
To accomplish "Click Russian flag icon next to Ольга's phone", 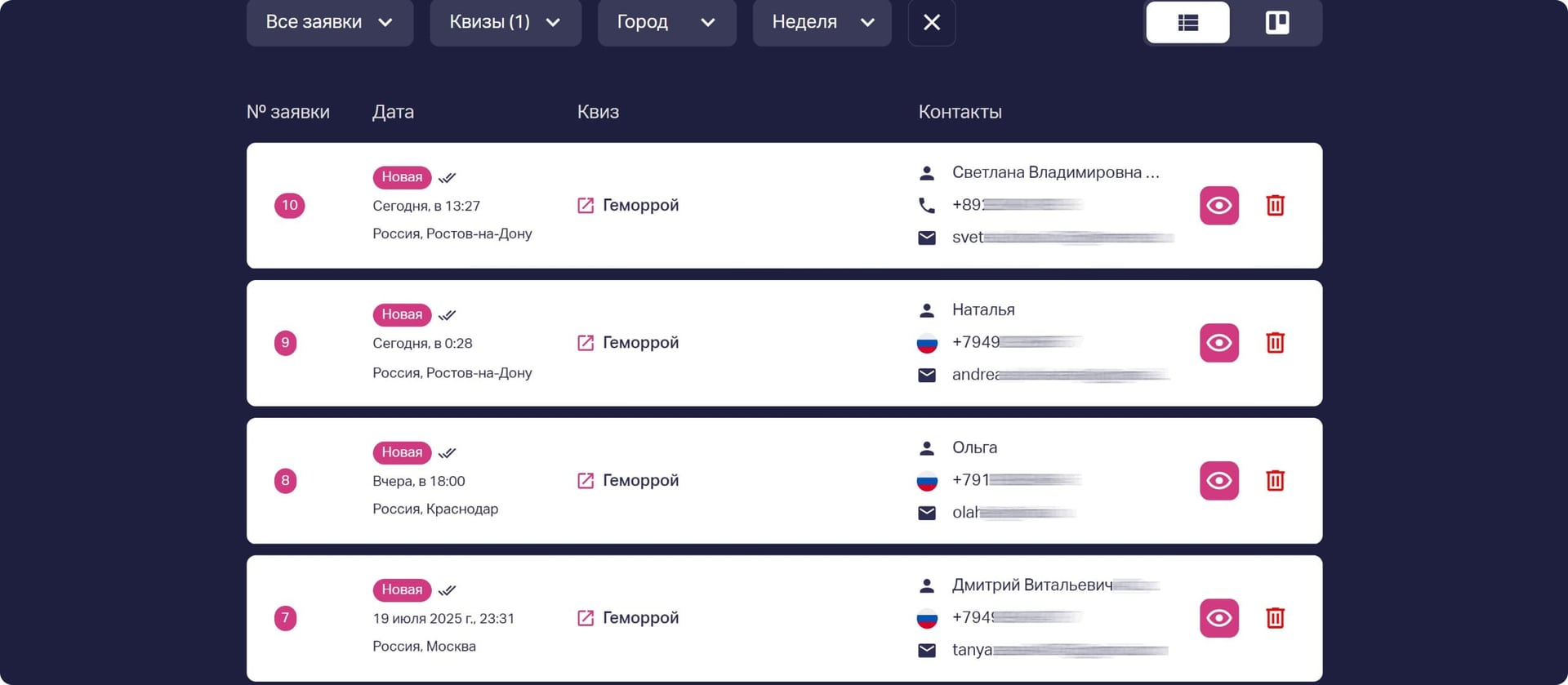I will [x=926, y=481].
